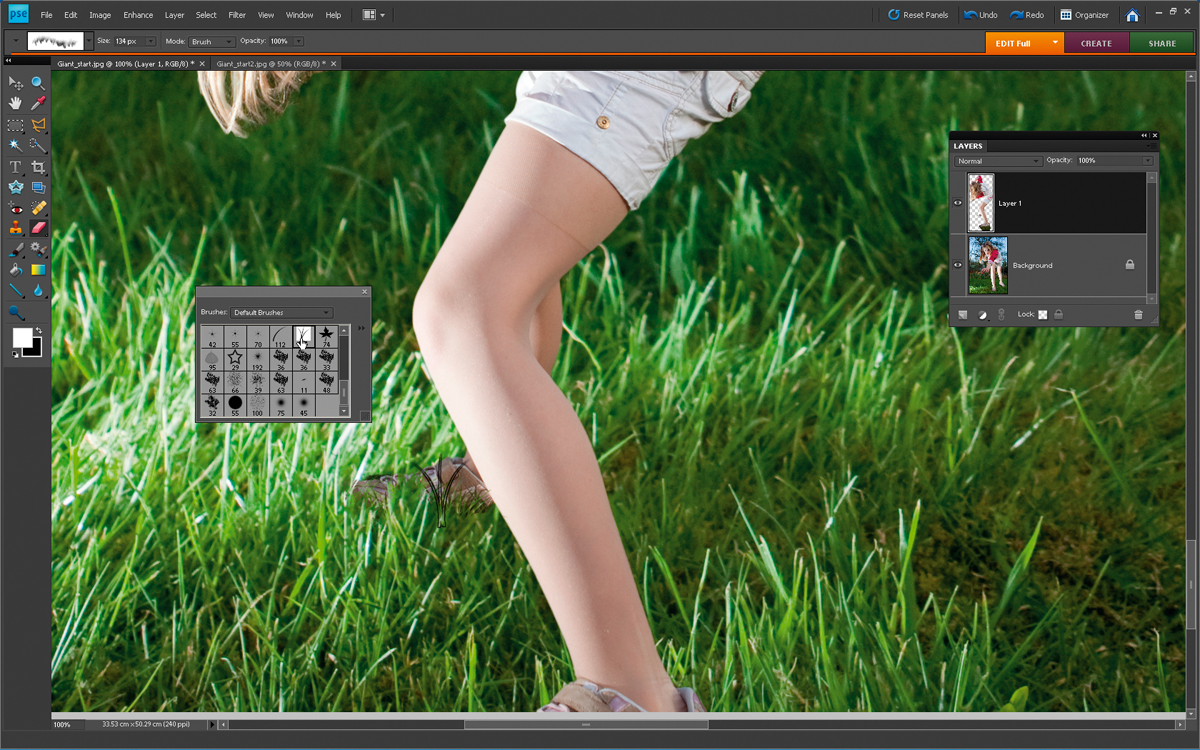Select the Crop tool
1200x750 pixels.
point(38,166)
